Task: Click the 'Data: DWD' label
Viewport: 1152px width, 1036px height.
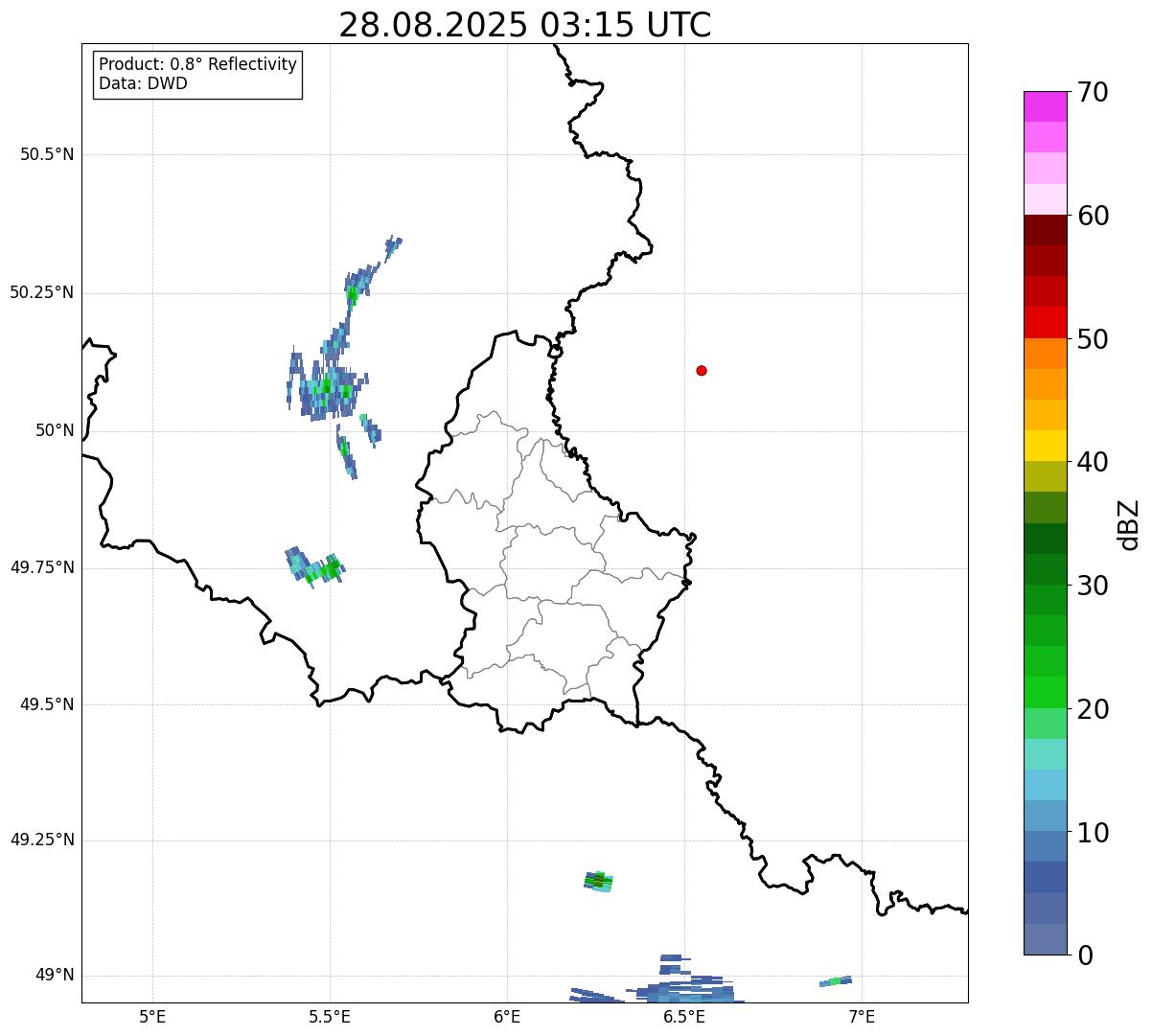Action: [143, 83]
